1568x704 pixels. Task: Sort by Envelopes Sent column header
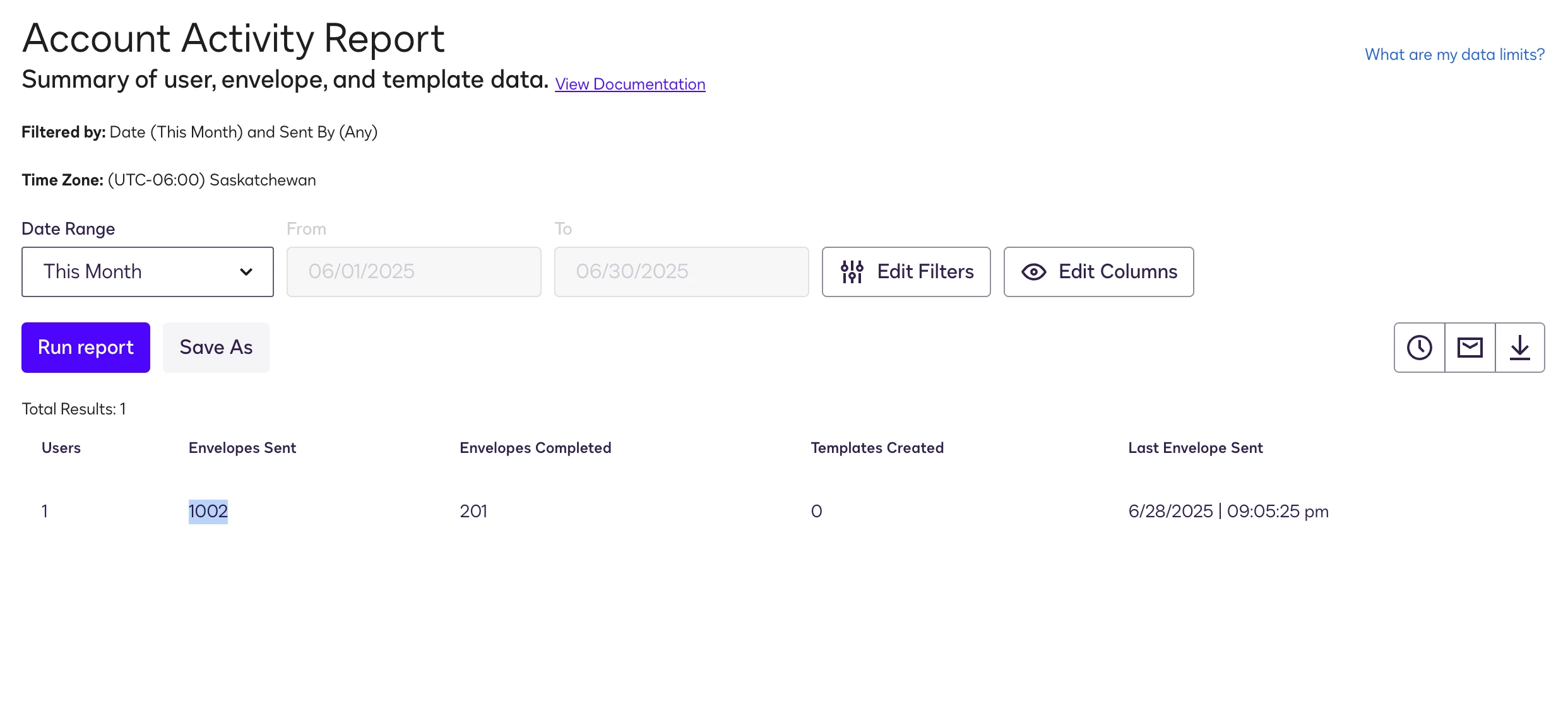(242, 448)
